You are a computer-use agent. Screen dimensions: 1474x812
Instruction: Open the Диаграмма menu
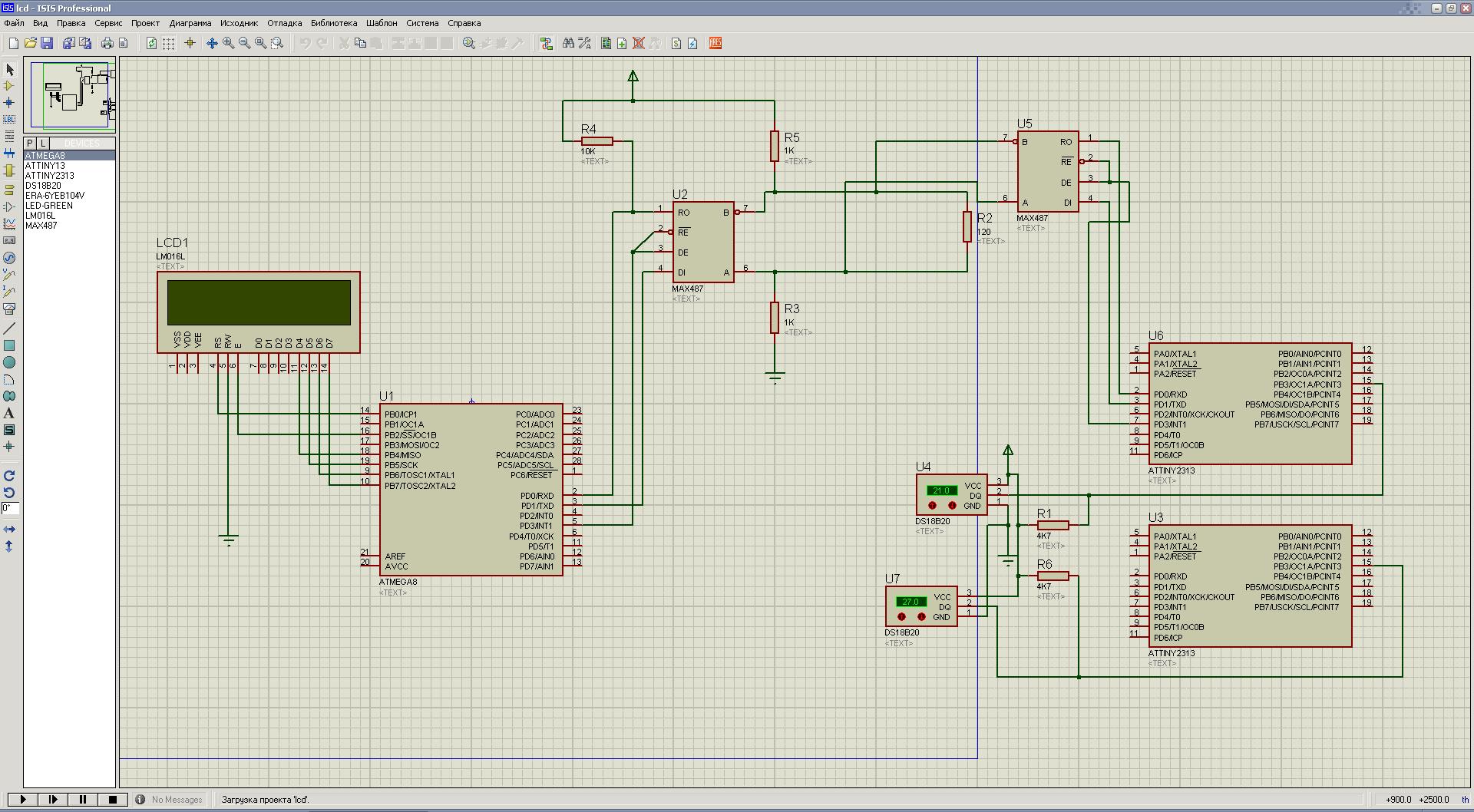(190, 23)
